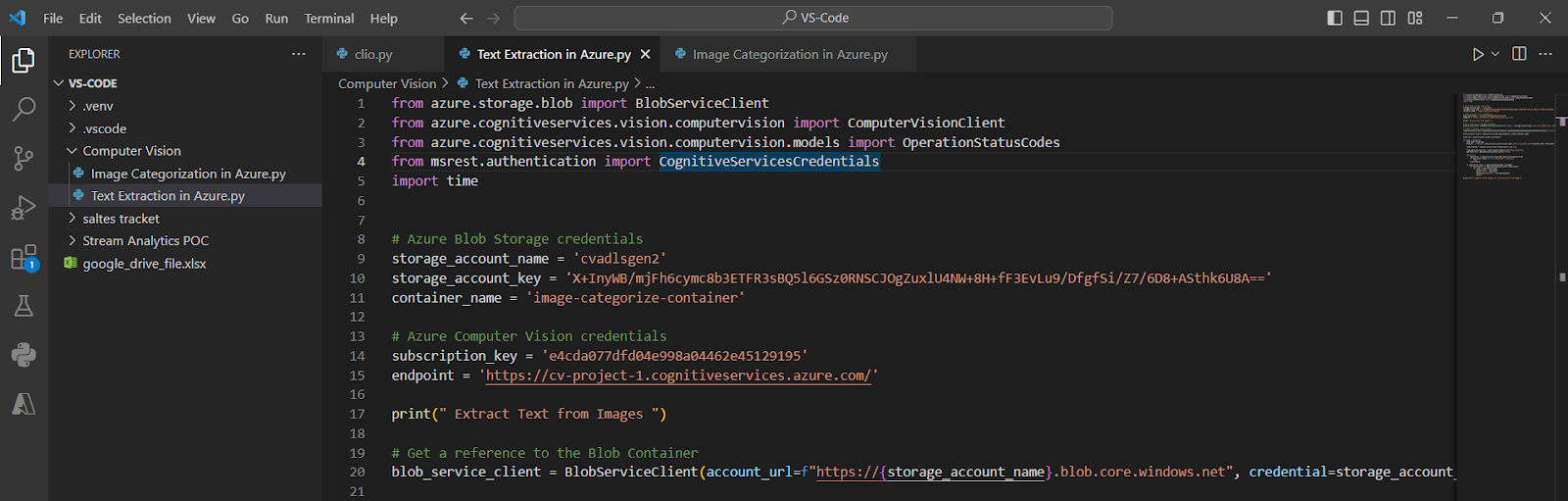
Task: Open Explorer Views and More Actions ellipsis
Action: pyautogui.click(x=299, y=54)
